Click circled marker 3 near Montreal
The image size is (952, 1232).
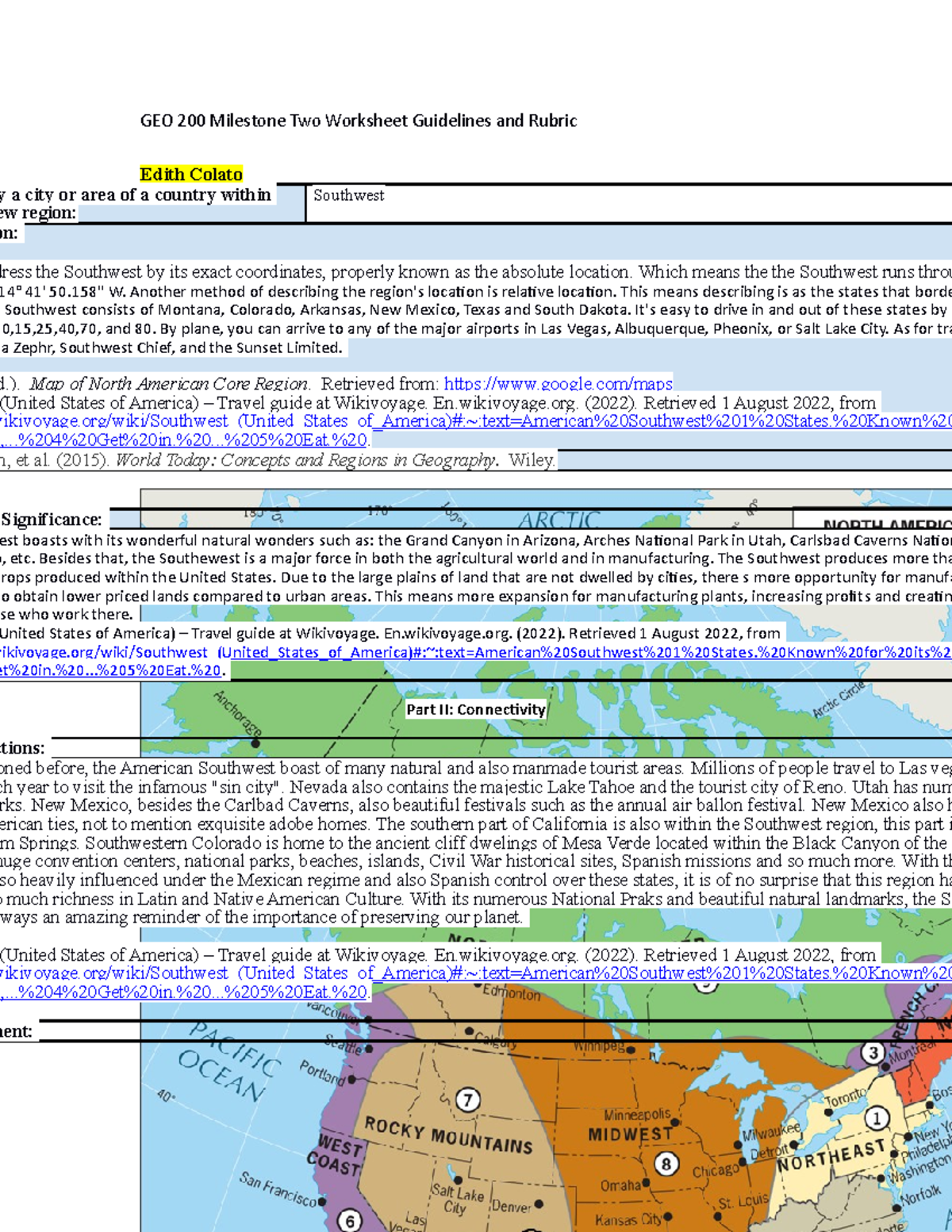point(873,1052)
